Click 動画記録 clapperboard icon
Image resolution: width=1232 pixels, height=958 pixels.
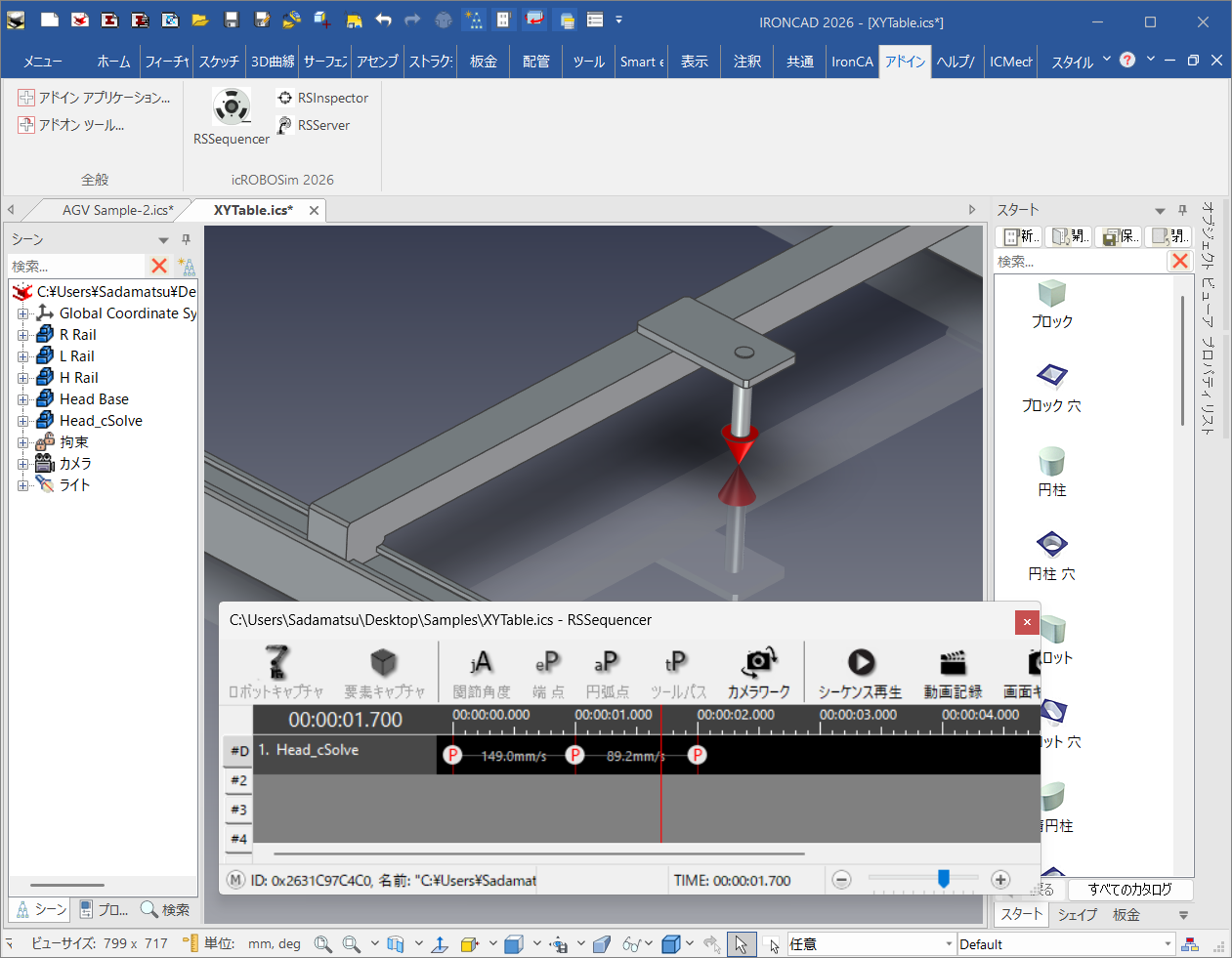[953, 672]
